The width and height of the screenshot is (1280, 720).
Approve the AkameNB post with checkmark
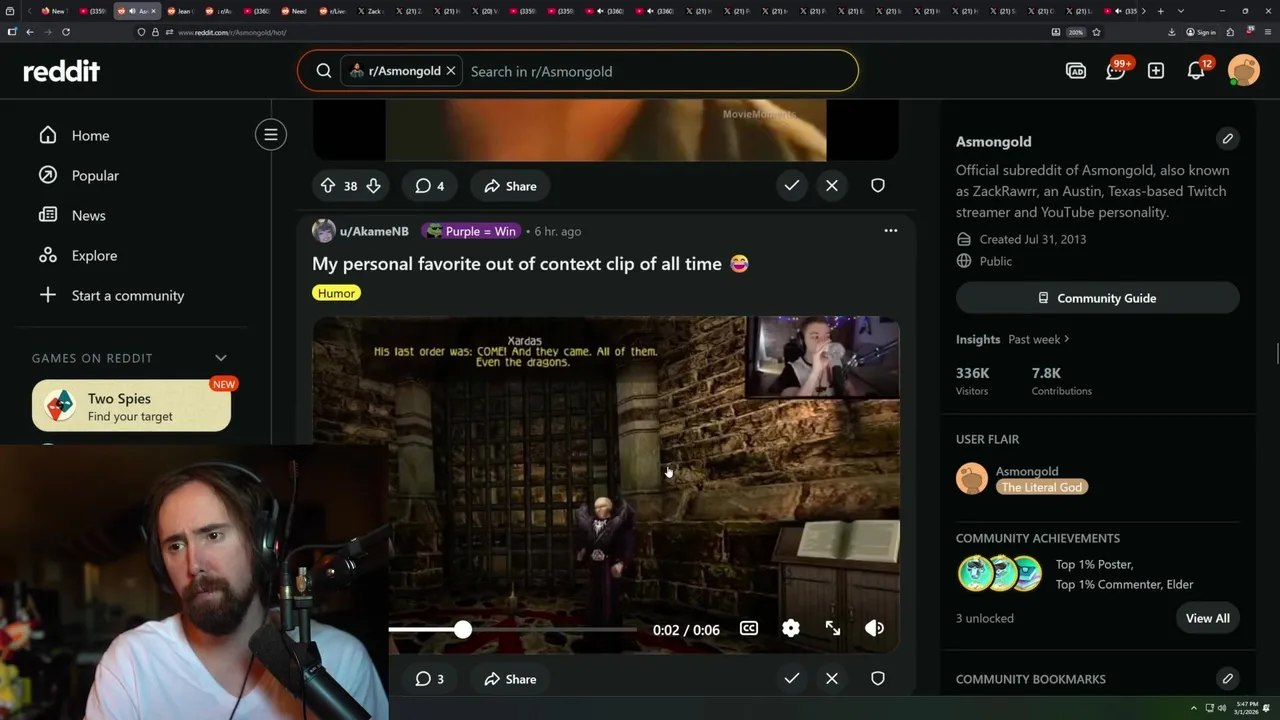(792, 679)
